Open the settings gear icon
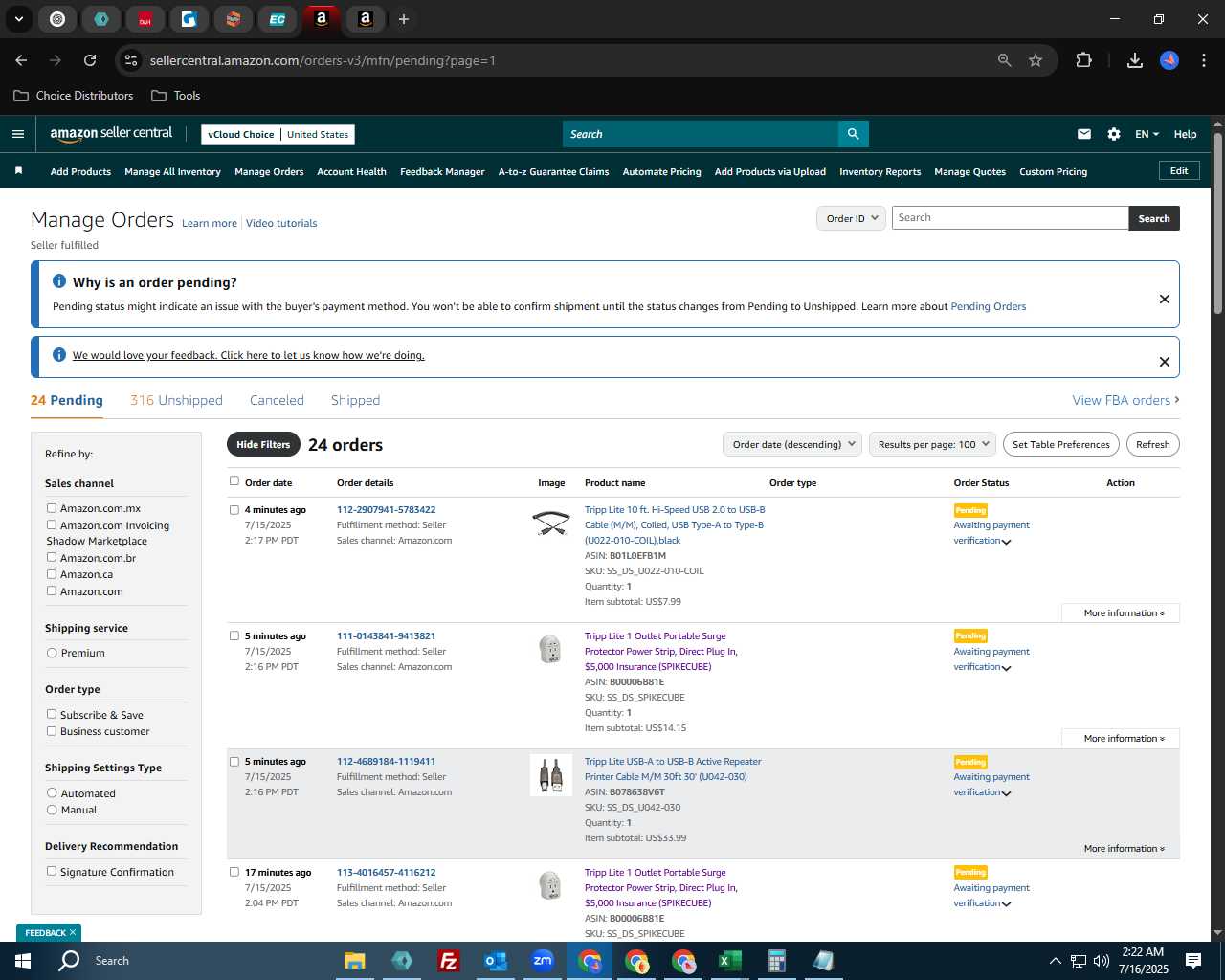Image resolution: width=1225 pixels, height=980 pixels. coord(1114,134)
